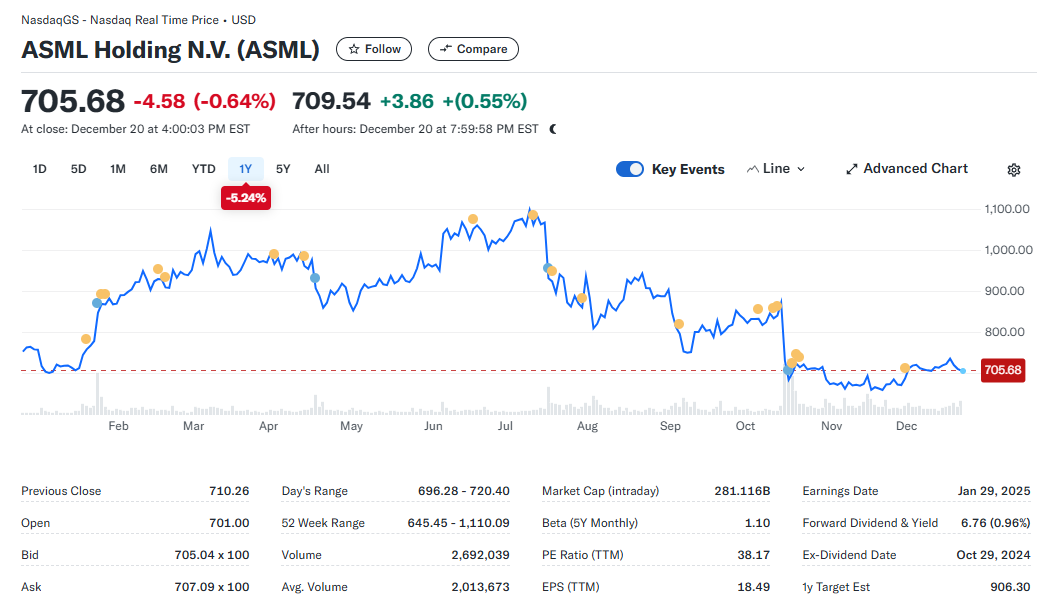This screenshot has width=1048, height=609.
Task: Select the YTD range tab
Action: click(203, 169)
